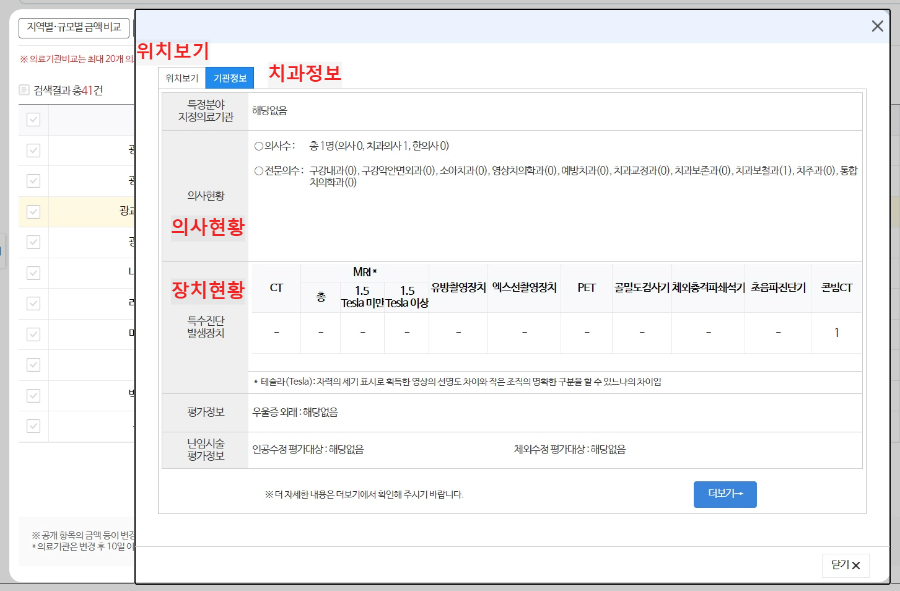Toggle the checkbox on the highlighted 광과 row
The height and width of the screenshot is (591, 900).
tap(34, 213)
